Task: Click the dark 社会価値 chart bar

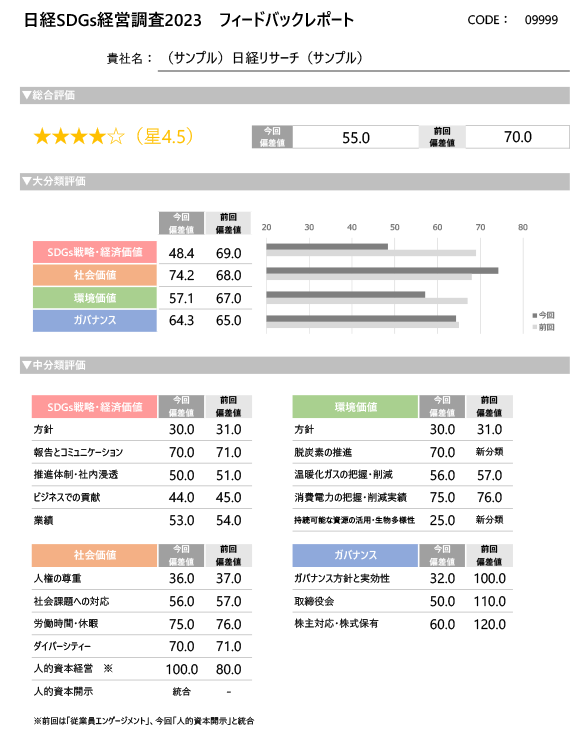Action: point(382,271)
